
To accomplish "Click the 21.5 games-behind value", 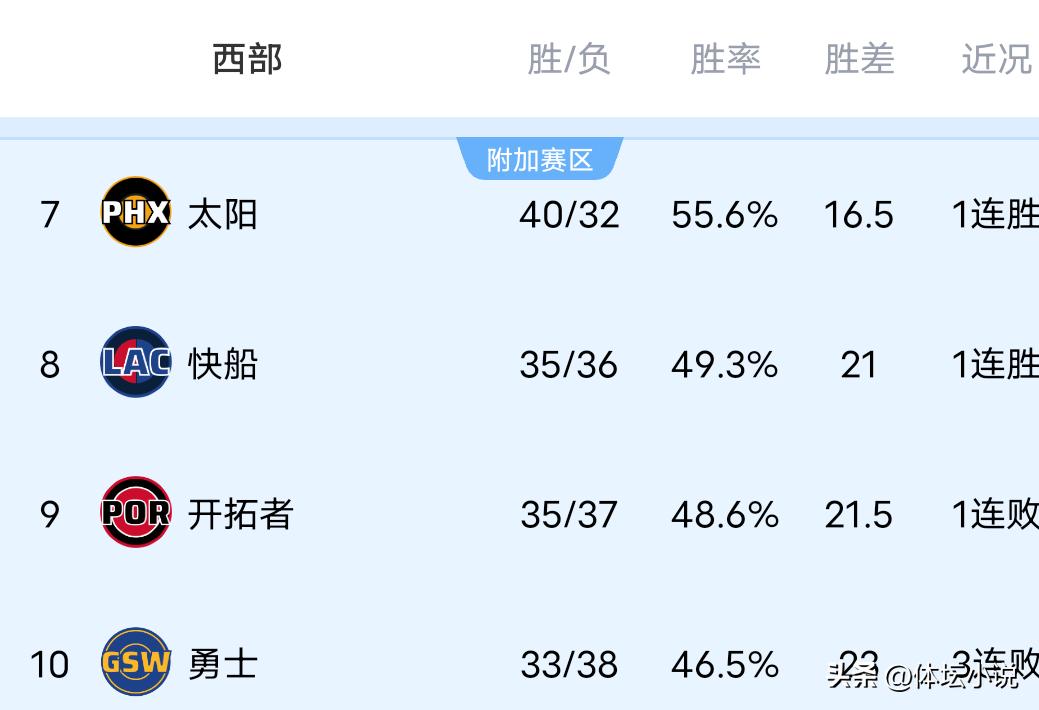I will [858, 515].
